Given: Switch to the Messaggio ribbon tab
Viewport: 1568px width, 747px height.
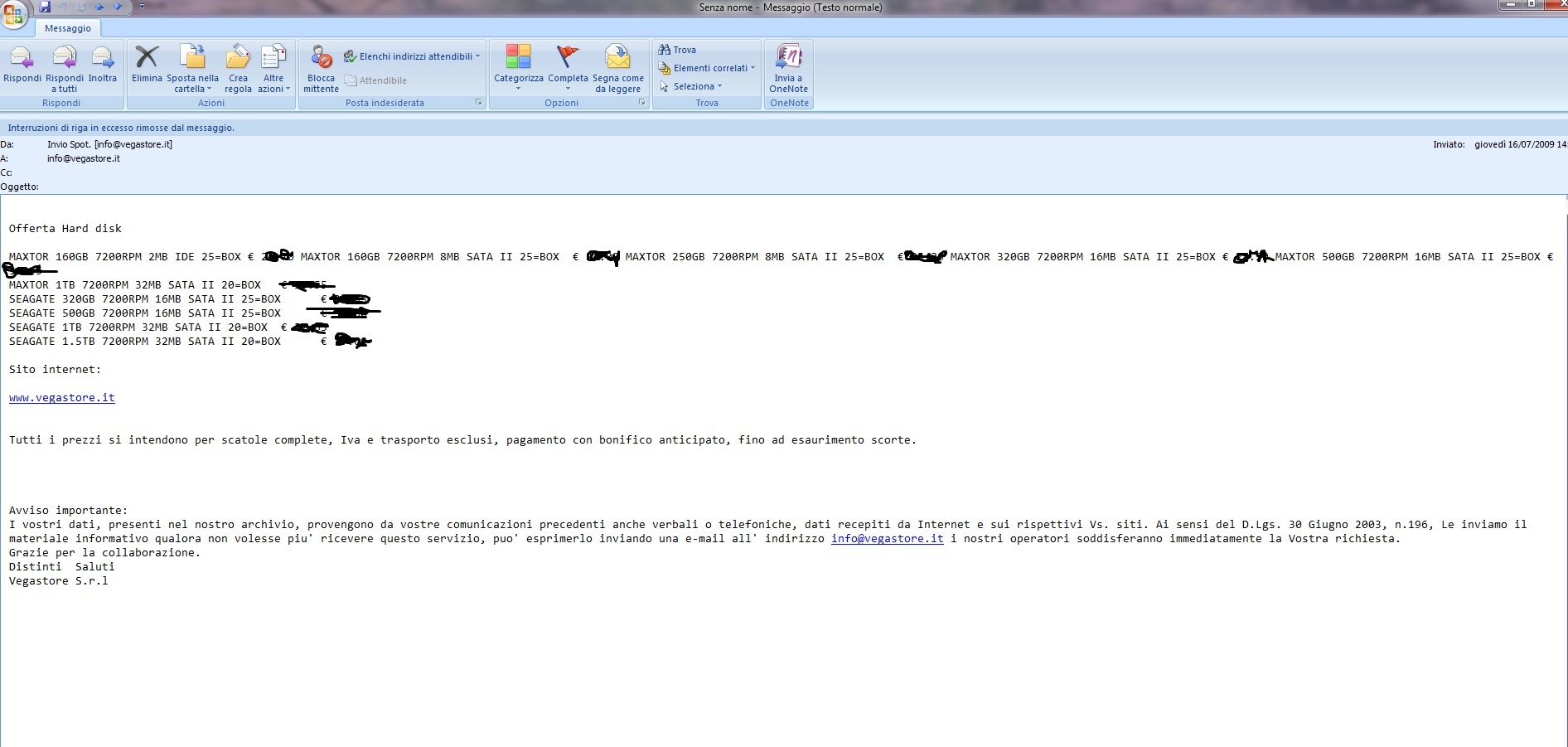Looking at the screenshot, I should pyautogui.click(x=68, y=28).
